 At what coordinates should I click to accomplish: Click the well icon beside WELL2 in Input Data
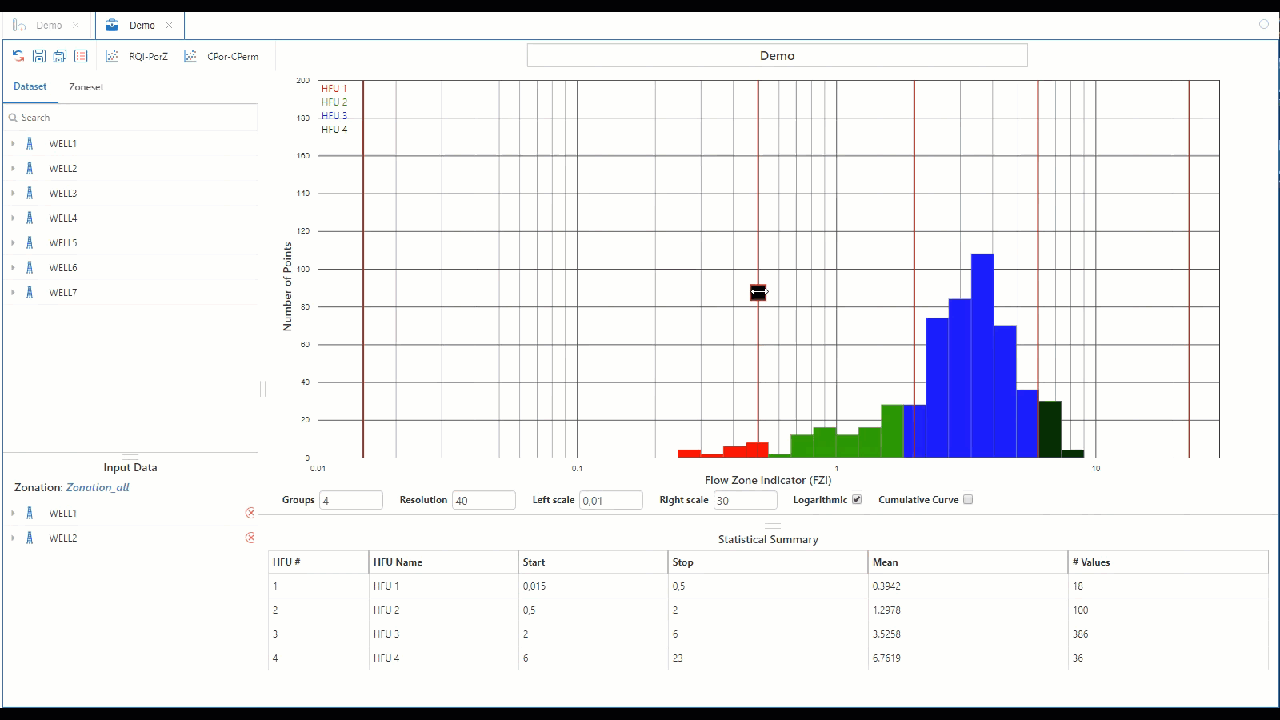click(30, 538)
